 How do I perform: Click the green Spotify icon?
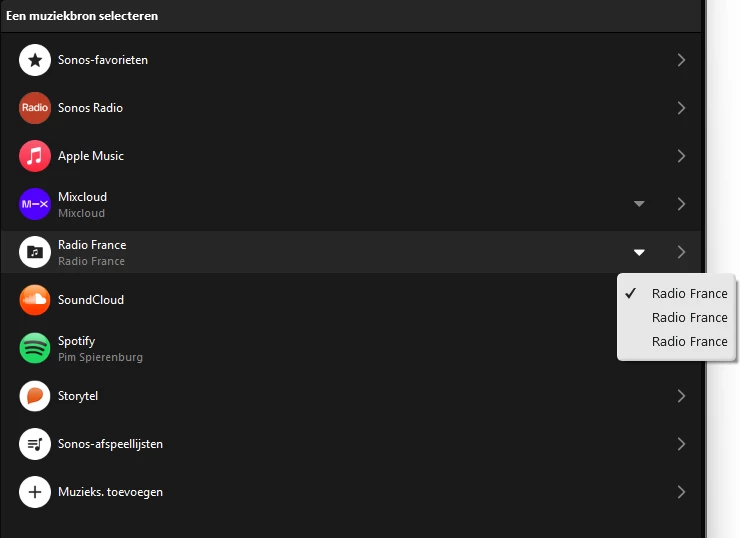point(35,348)
